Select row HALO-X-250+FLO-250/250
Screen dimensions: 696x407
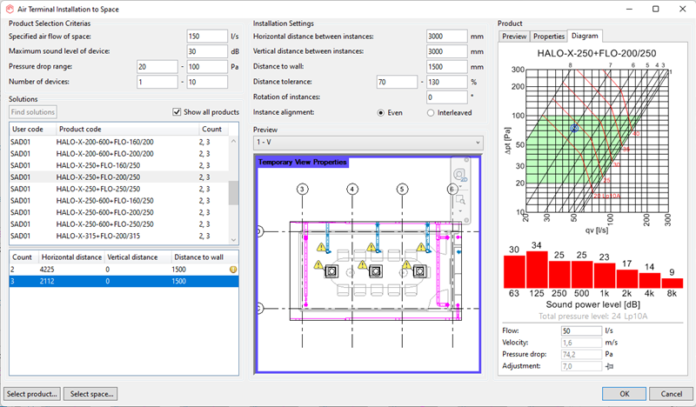[x=119, y=189]
